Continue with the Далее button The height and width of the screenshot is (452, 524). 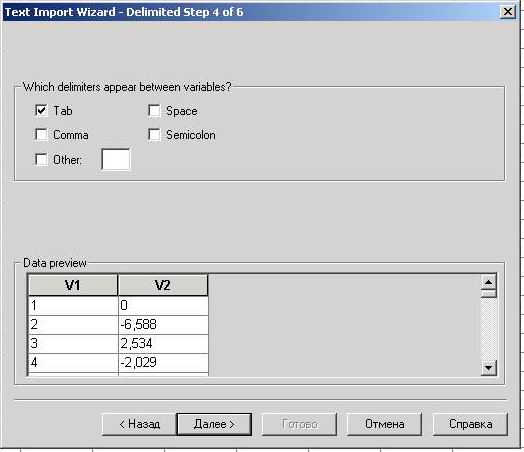(x=214, y=424)
